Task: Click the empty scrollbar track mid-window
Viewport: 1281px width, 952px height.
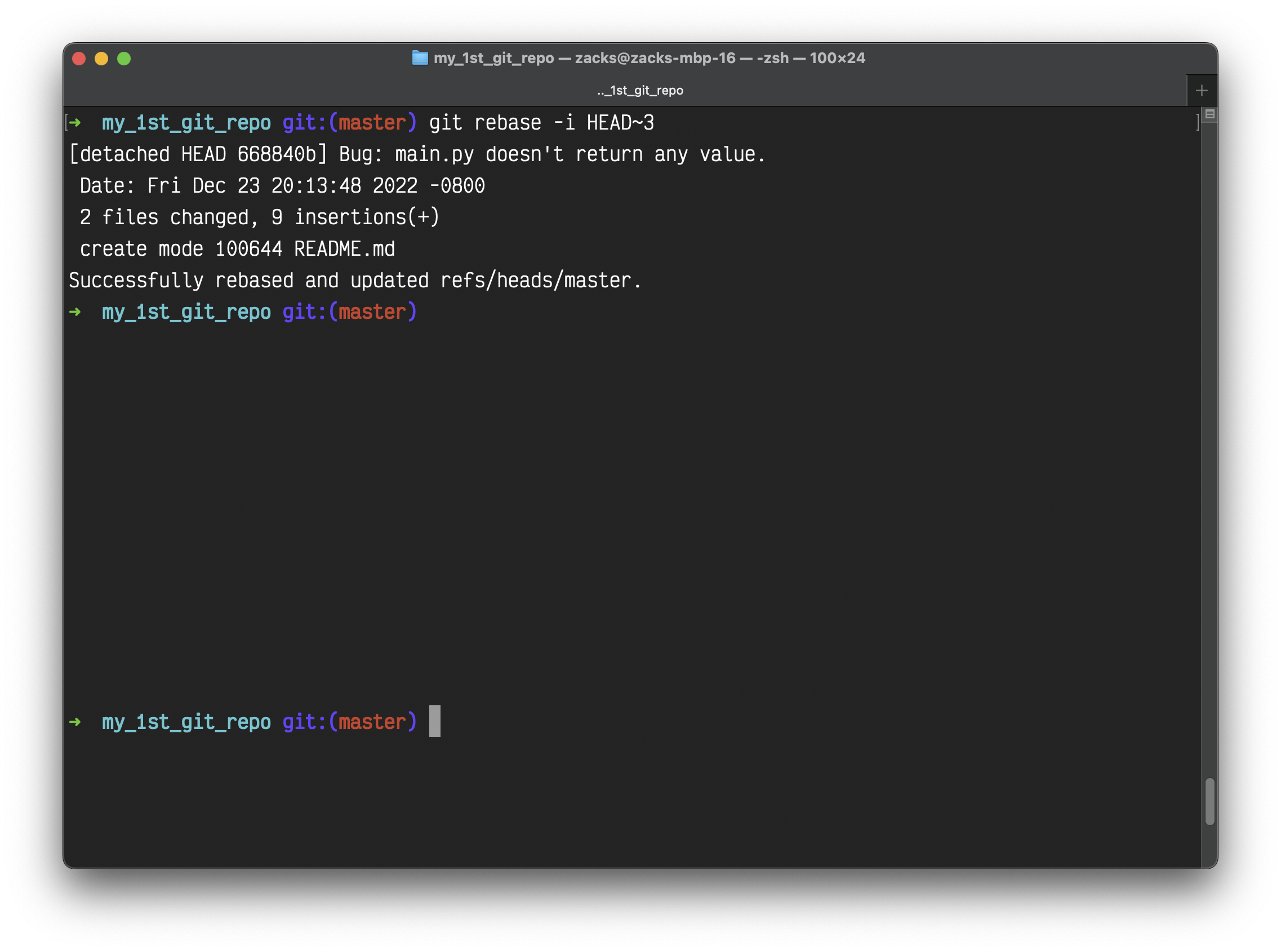Action: coord(1209,461)
